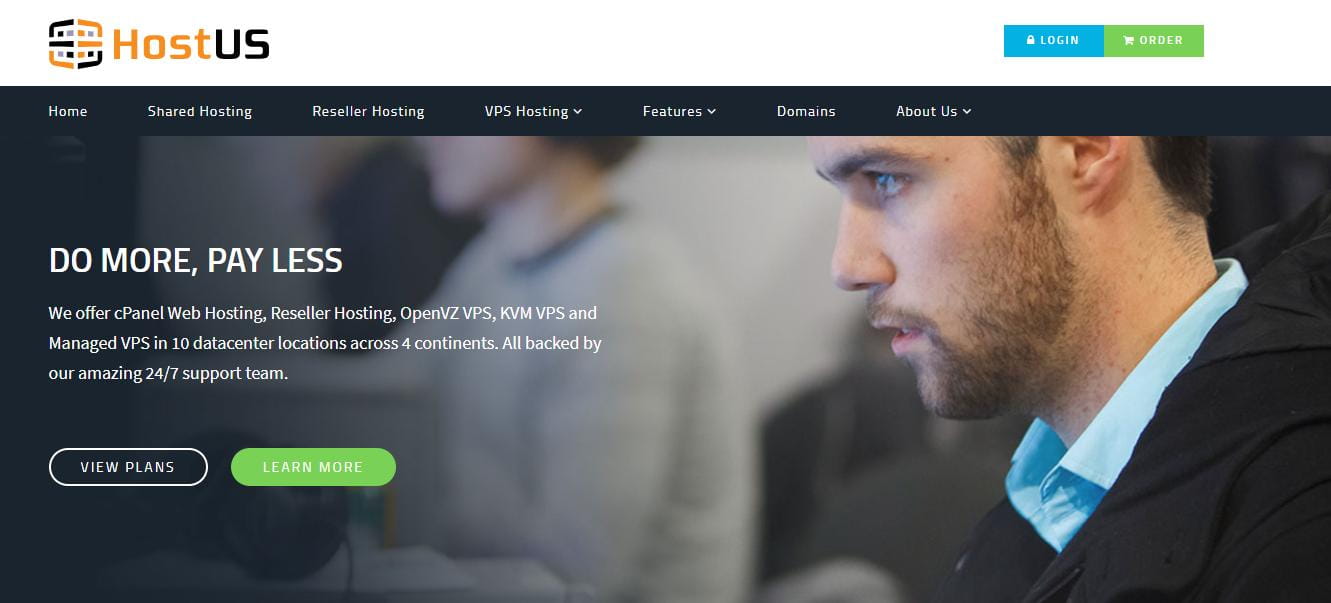Open the Reseller Hosting page

point(368,111)
